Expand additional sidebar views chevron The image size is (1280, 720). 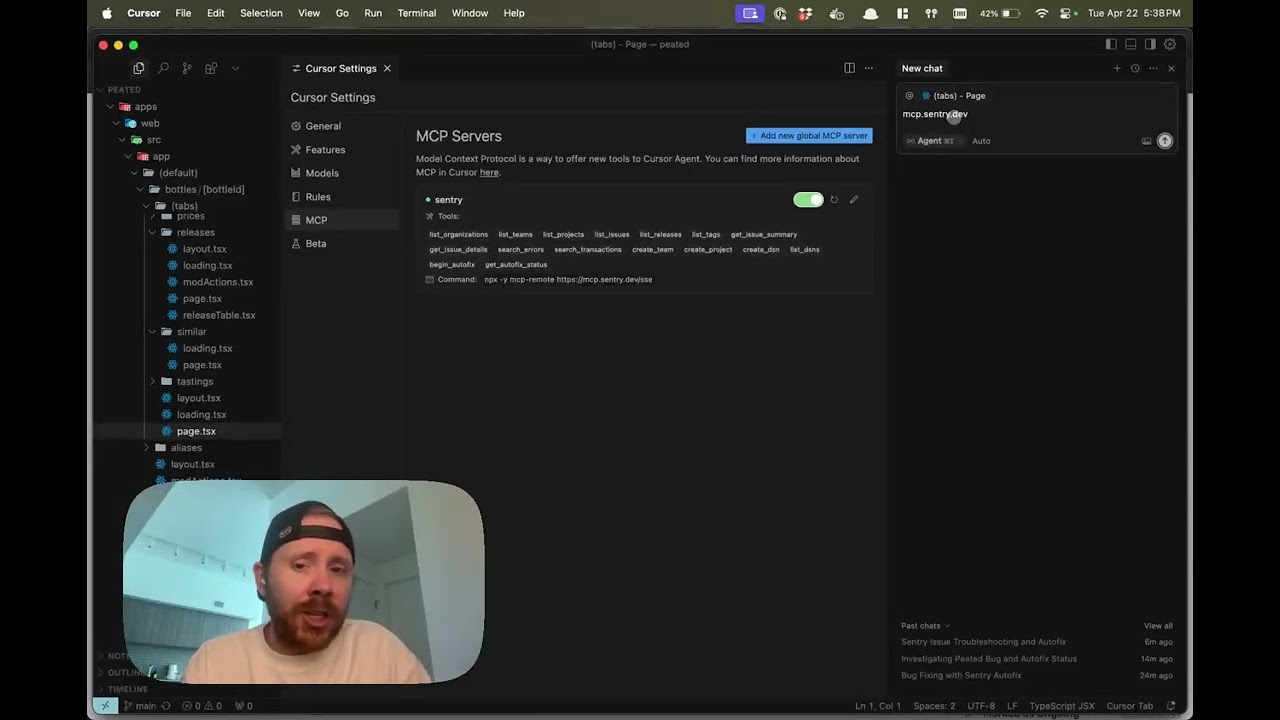(235, 68)
